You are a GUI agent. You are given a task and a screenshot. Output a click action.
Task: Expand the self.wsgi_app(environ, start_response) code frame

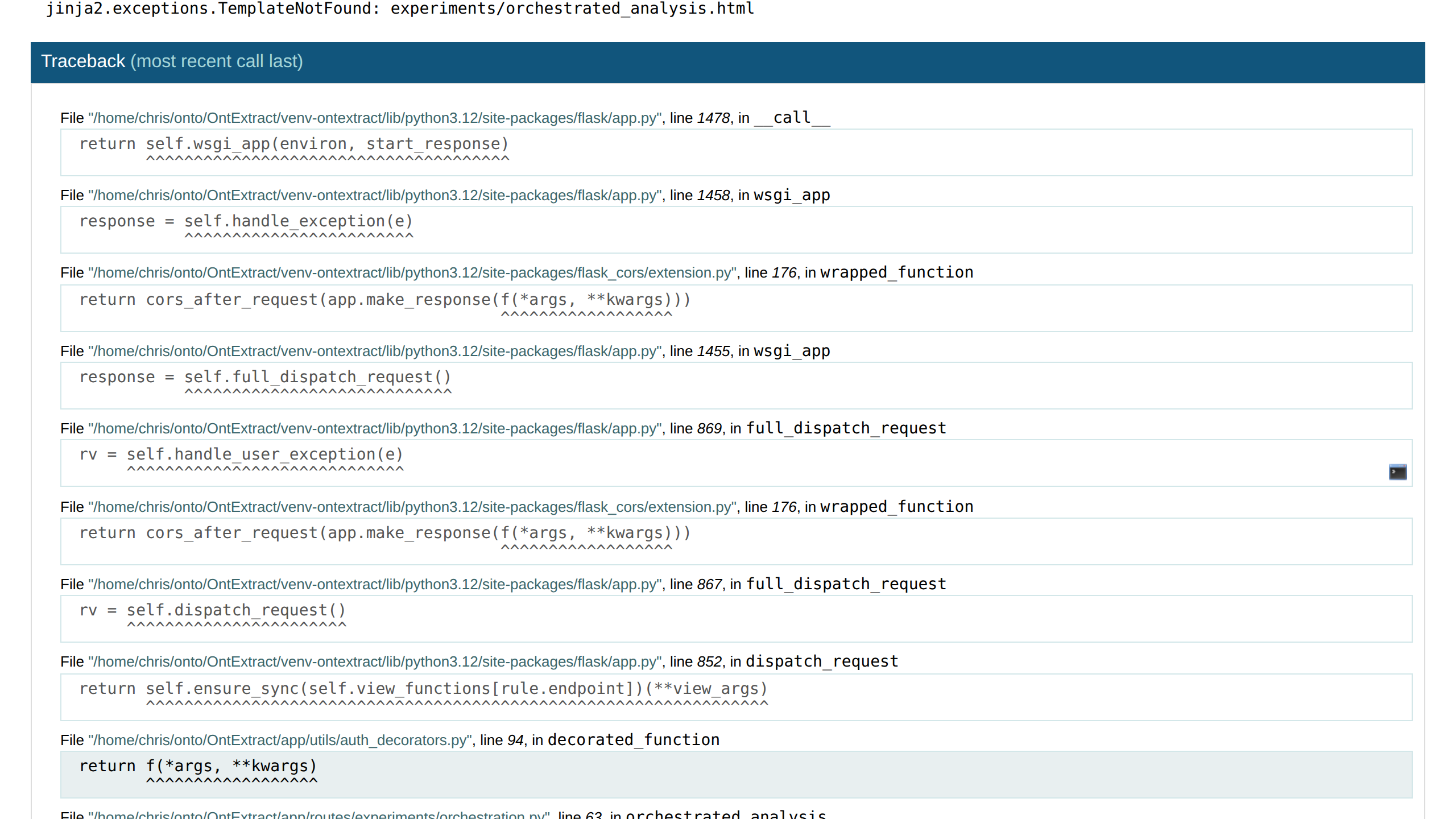(x=293, y=144)
